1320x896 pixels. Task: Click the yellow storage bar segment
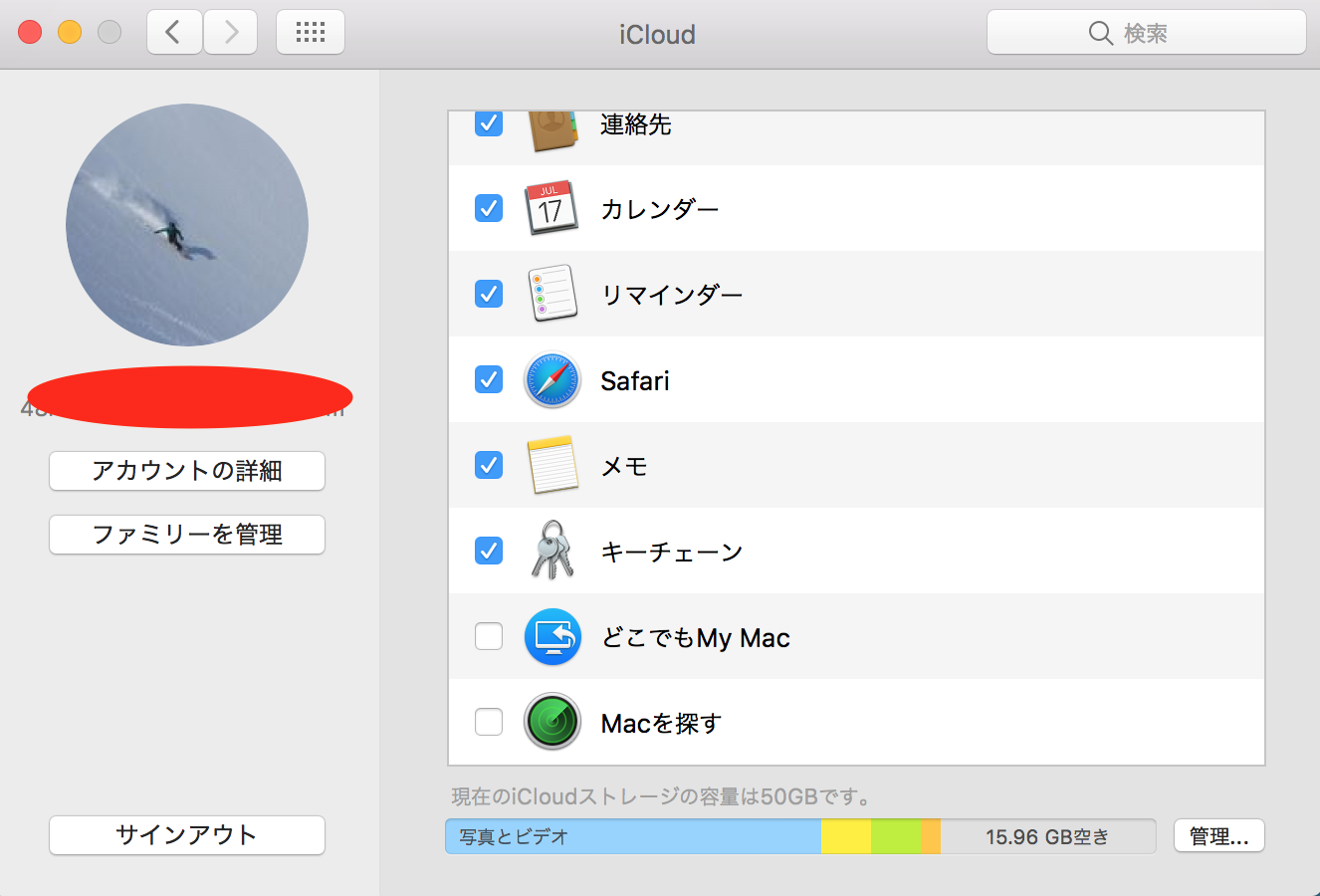[846, 836]
